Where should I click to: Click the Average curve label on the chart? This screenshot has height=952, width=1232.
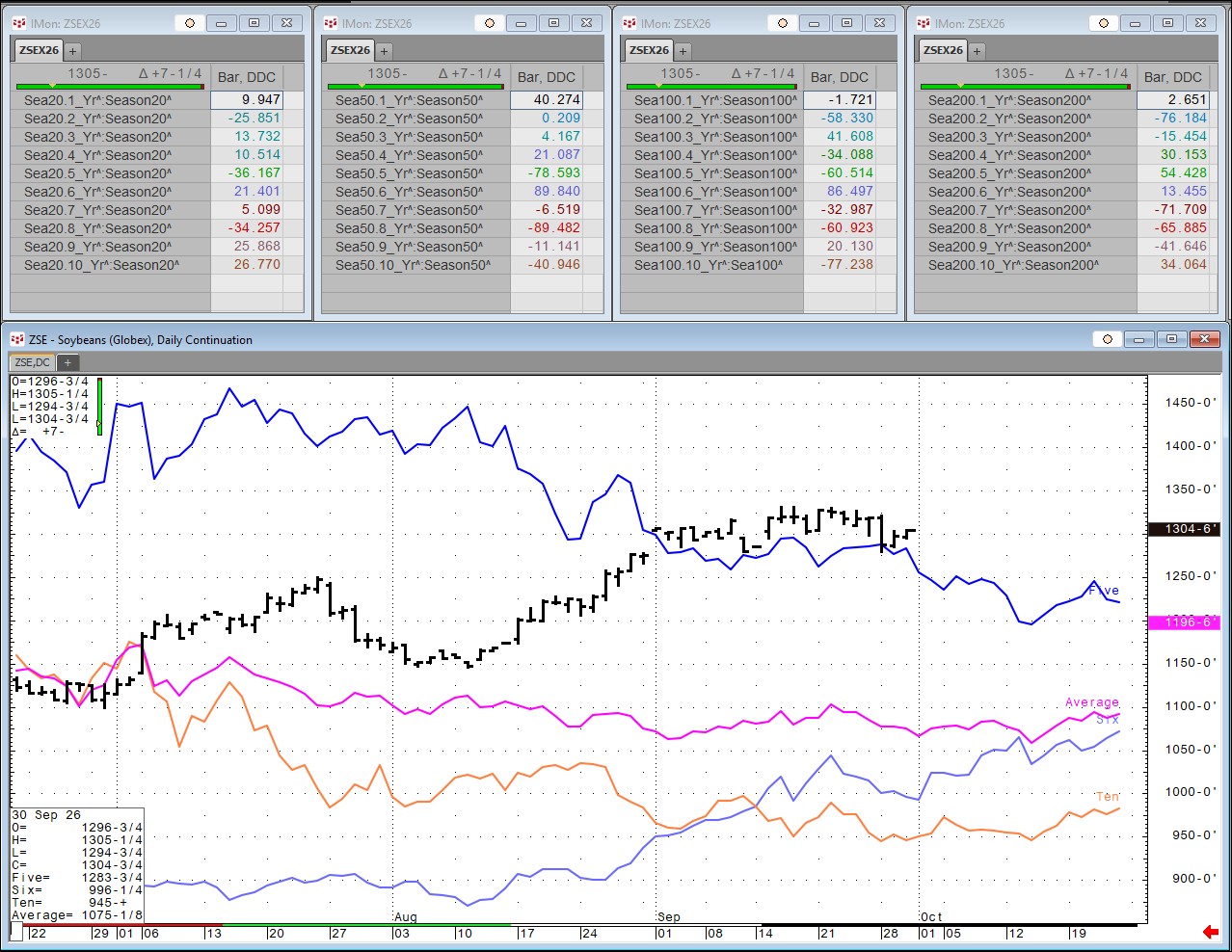coord(1092,702)
